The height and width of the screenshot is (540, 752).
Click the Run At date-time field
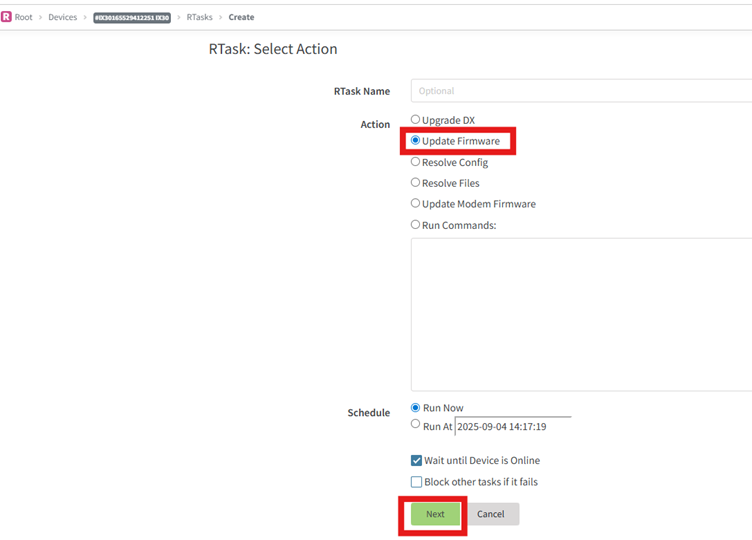[512, 426]
